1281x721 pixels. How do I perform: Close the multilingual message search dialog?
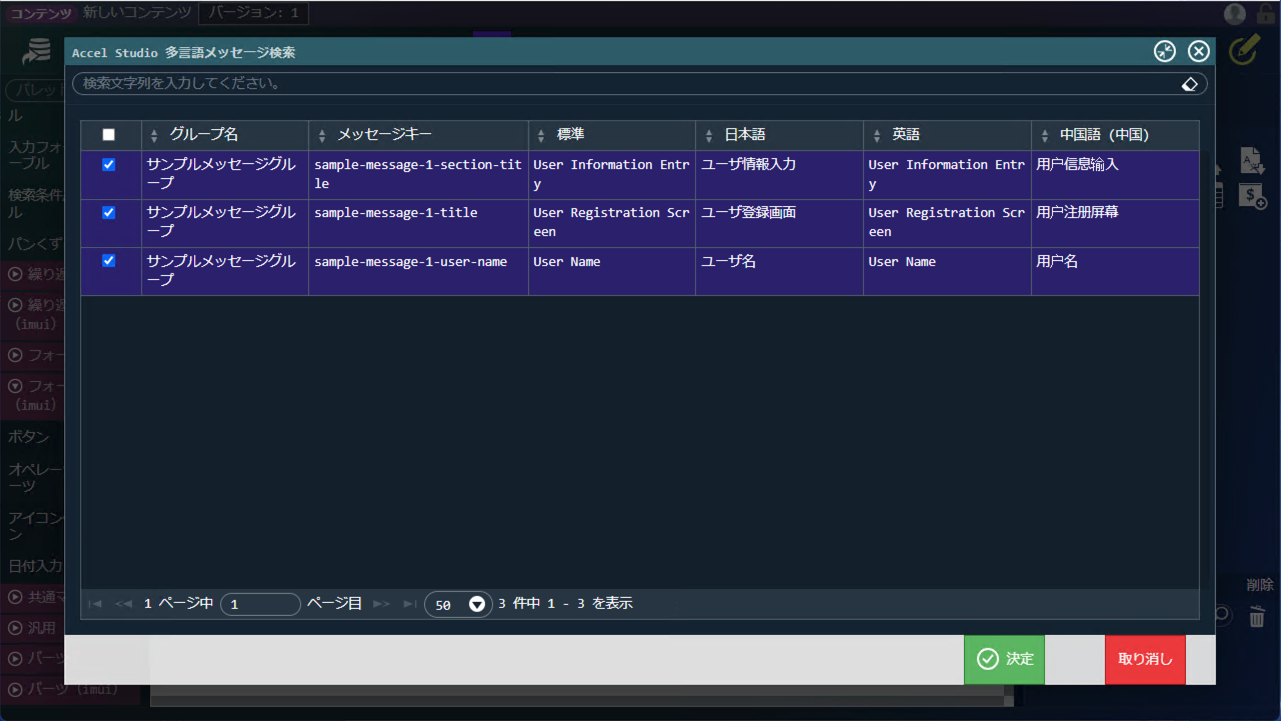(1199, 52)
